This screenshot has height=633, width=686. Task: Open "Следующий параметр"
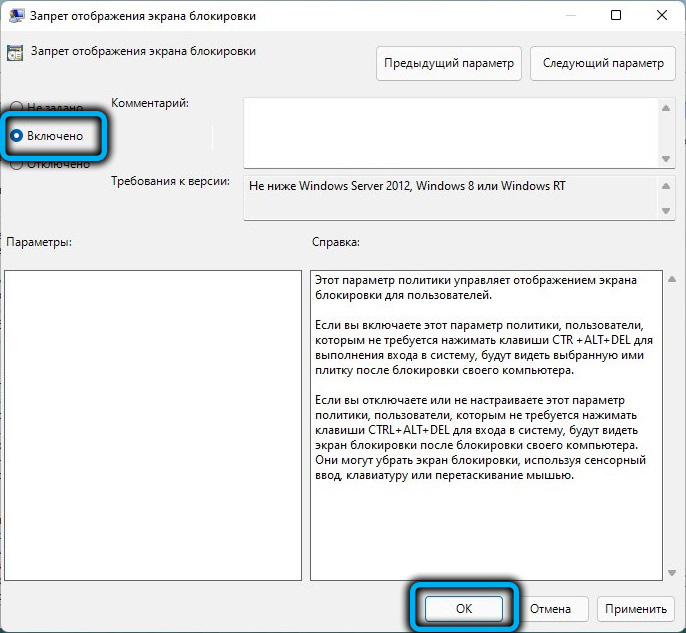point(602,63)
